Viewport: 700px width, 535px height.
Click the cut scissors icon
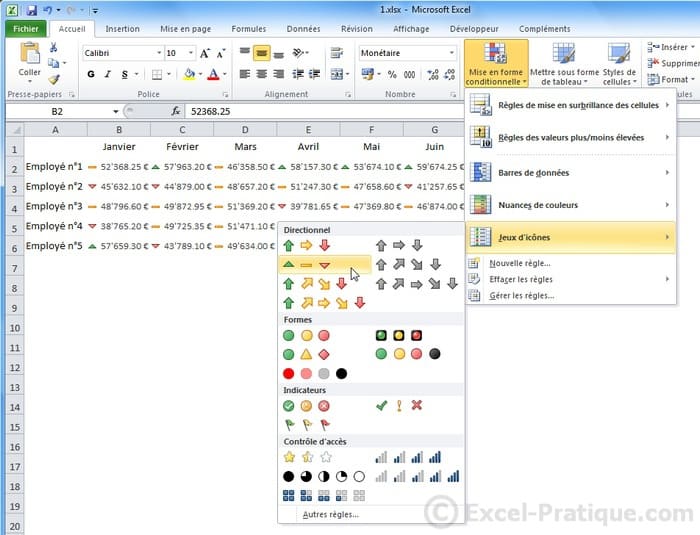pyautogui.click(x=53, y=47)
